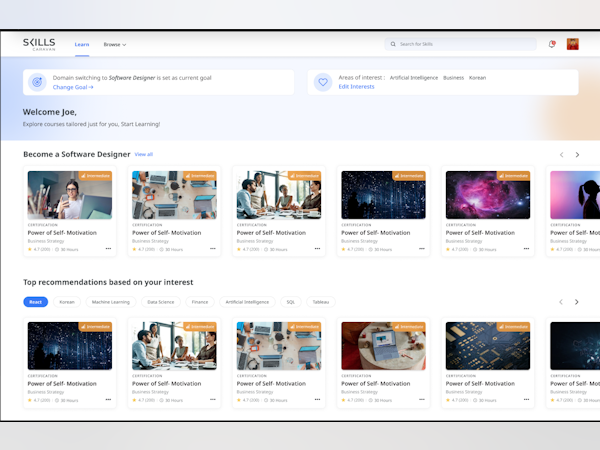Click Power of Self-Motivation title under nebula image
The width and height of the screenshot is (600, 450).
click(x=480, y=233)
